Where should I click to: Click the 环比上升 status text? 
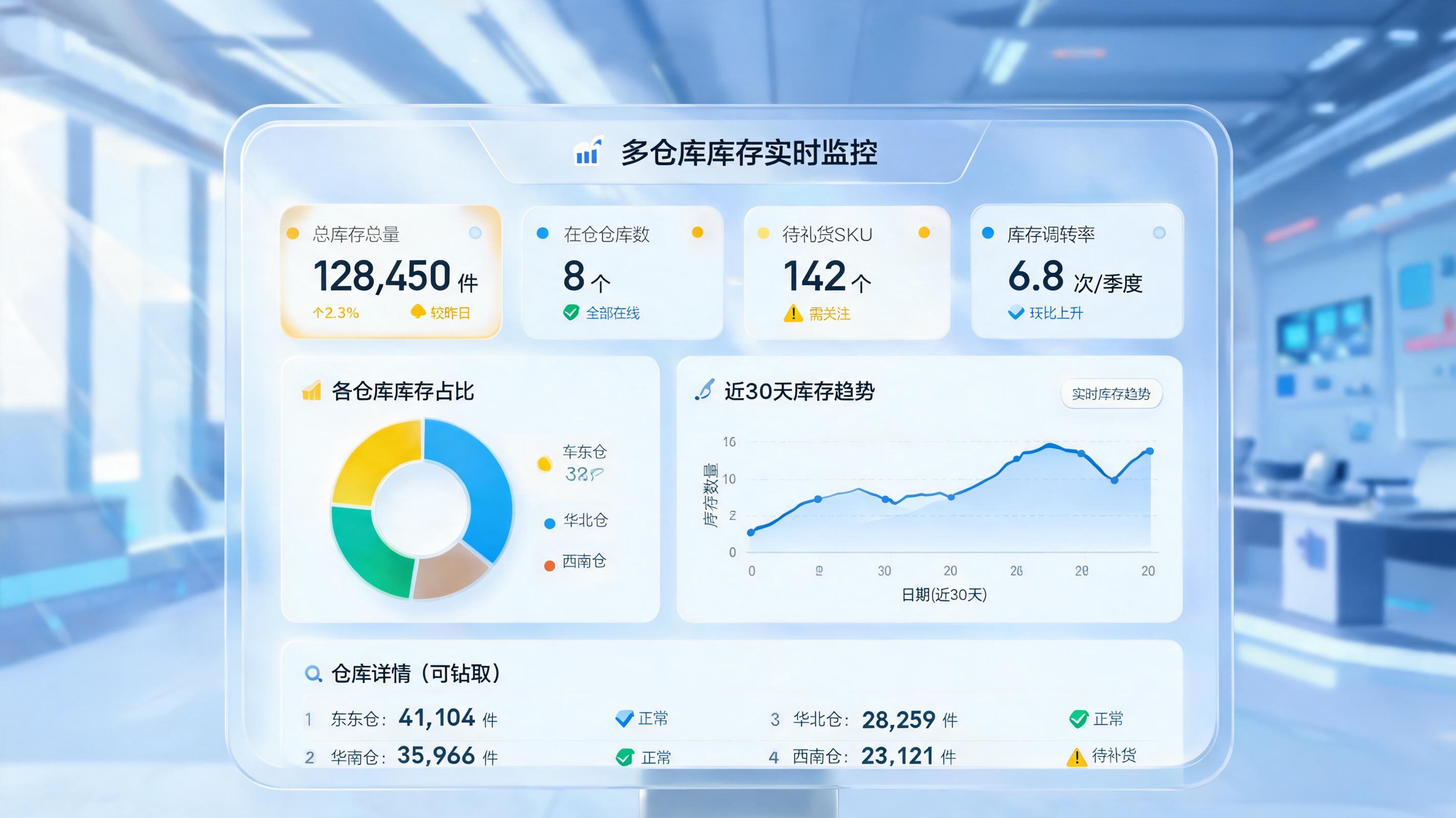point(1056,312)
